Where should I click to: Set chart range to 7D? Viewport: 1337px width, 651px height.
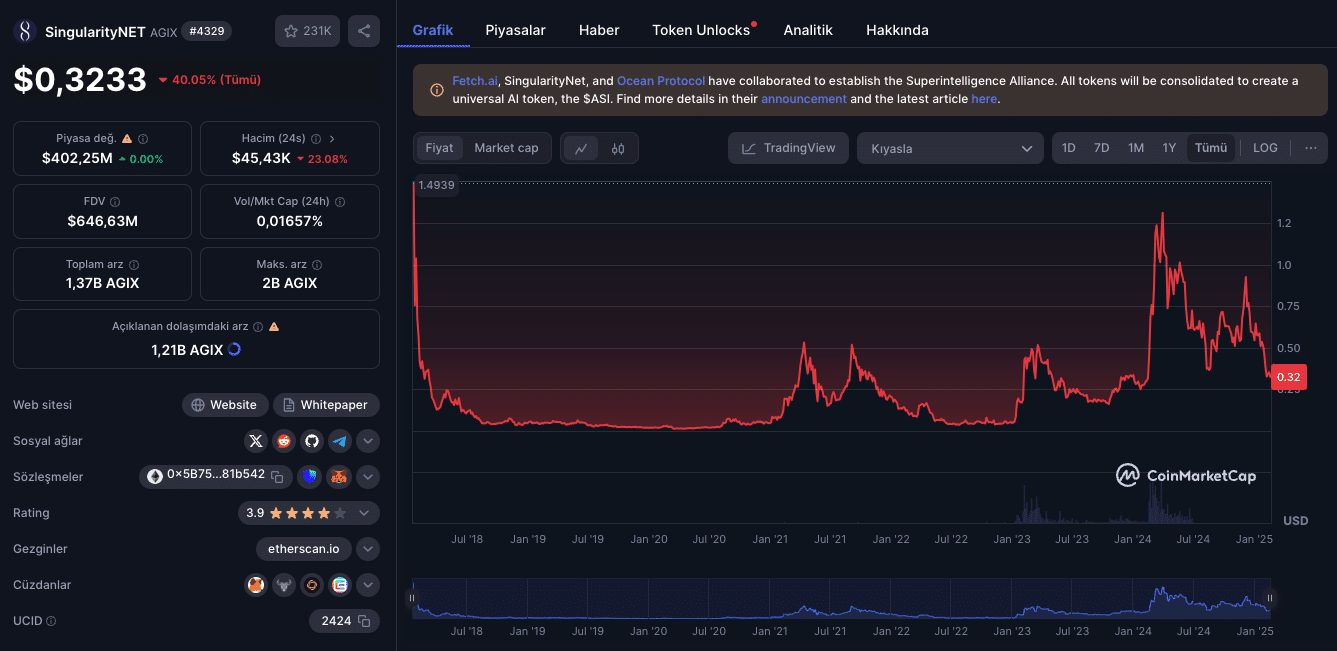[1101, 148]
